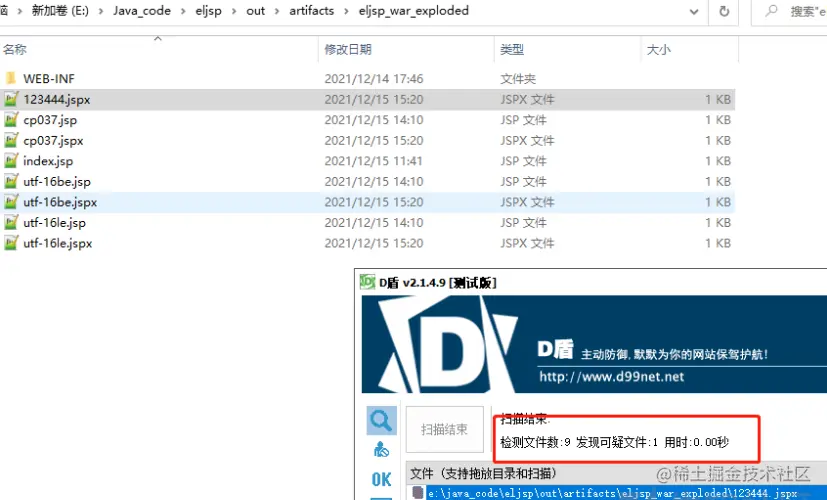Click the D盾 scan magnifier icon in sidebar
The width and height of the screenshot is (827, 500).
click(x=381, y=420)
